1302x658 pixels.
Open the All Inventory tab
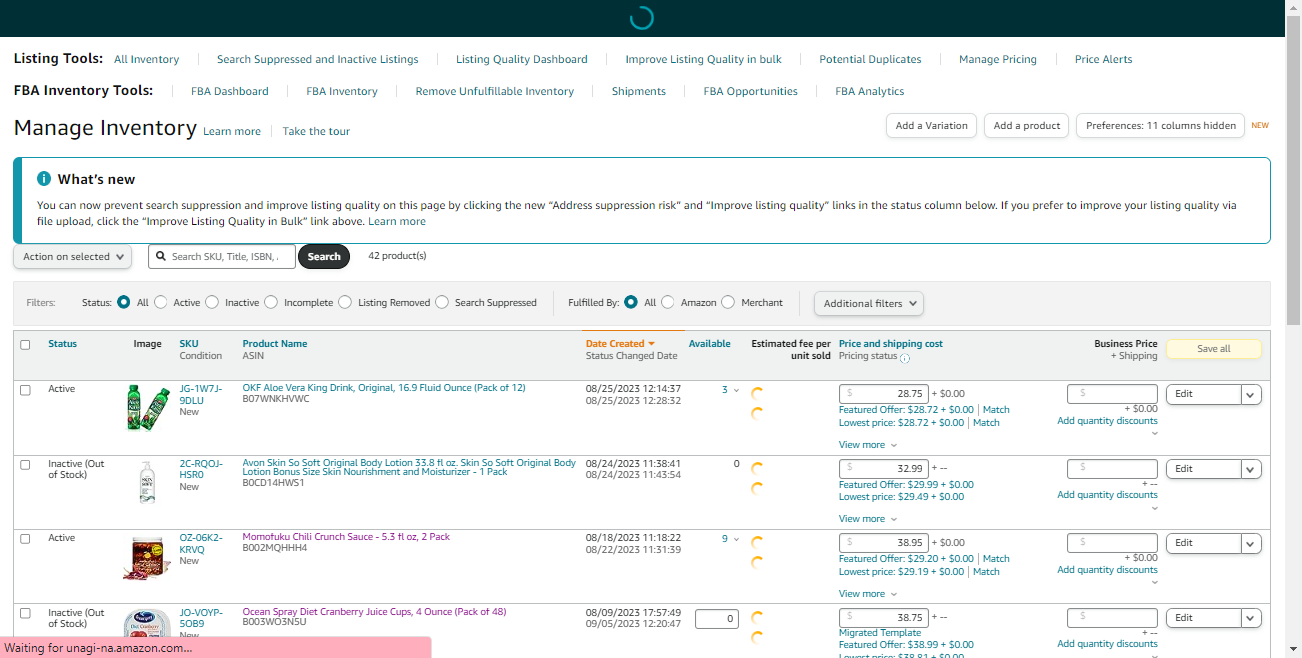pos(146,59)
